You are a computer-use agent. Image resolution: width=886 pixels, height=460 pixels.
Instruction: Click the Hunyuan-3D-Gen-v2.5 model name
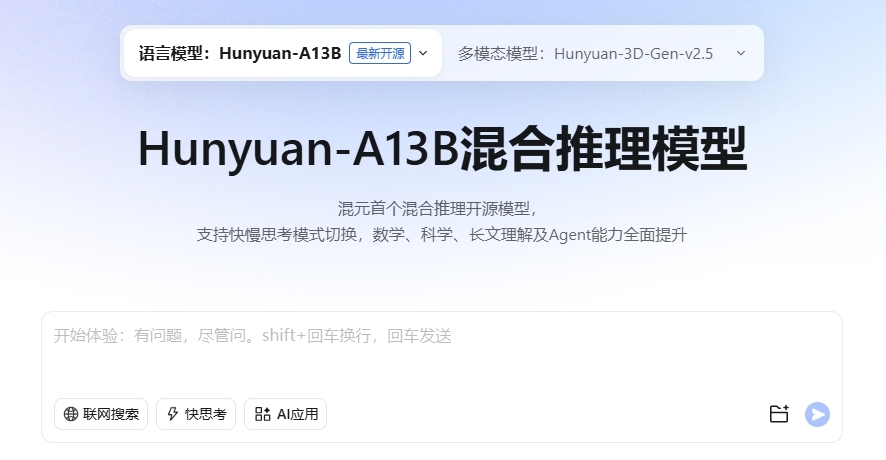coord(633,54)
